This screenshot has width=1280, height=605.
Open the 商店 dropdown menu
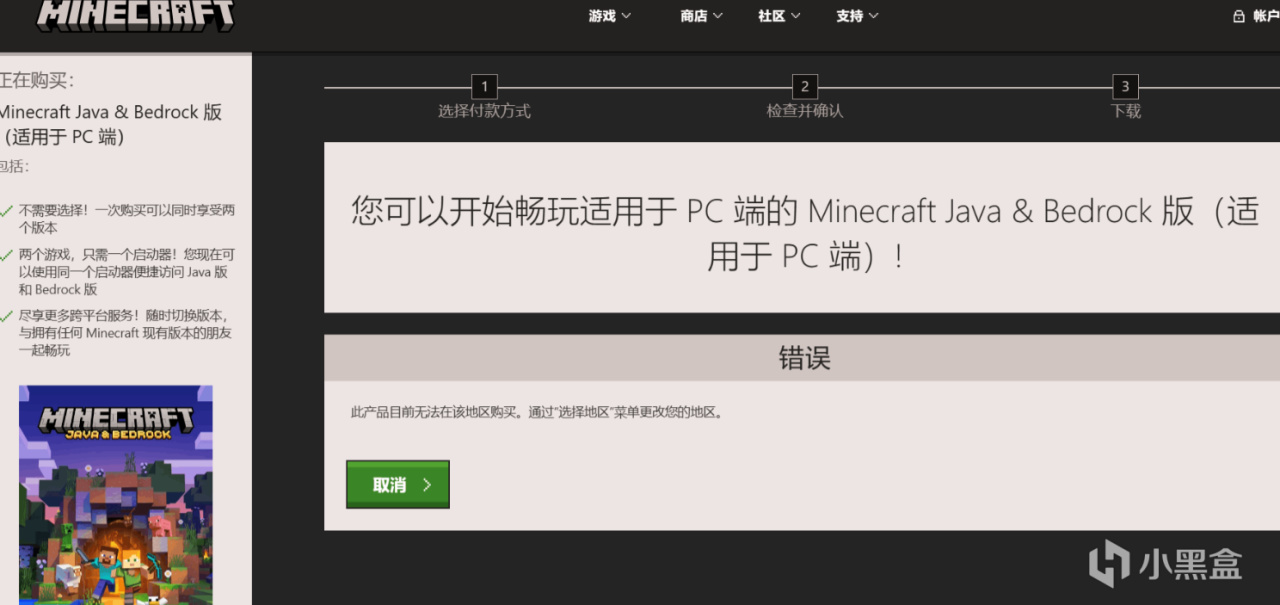pyautogui.click(x=701, y=16)
